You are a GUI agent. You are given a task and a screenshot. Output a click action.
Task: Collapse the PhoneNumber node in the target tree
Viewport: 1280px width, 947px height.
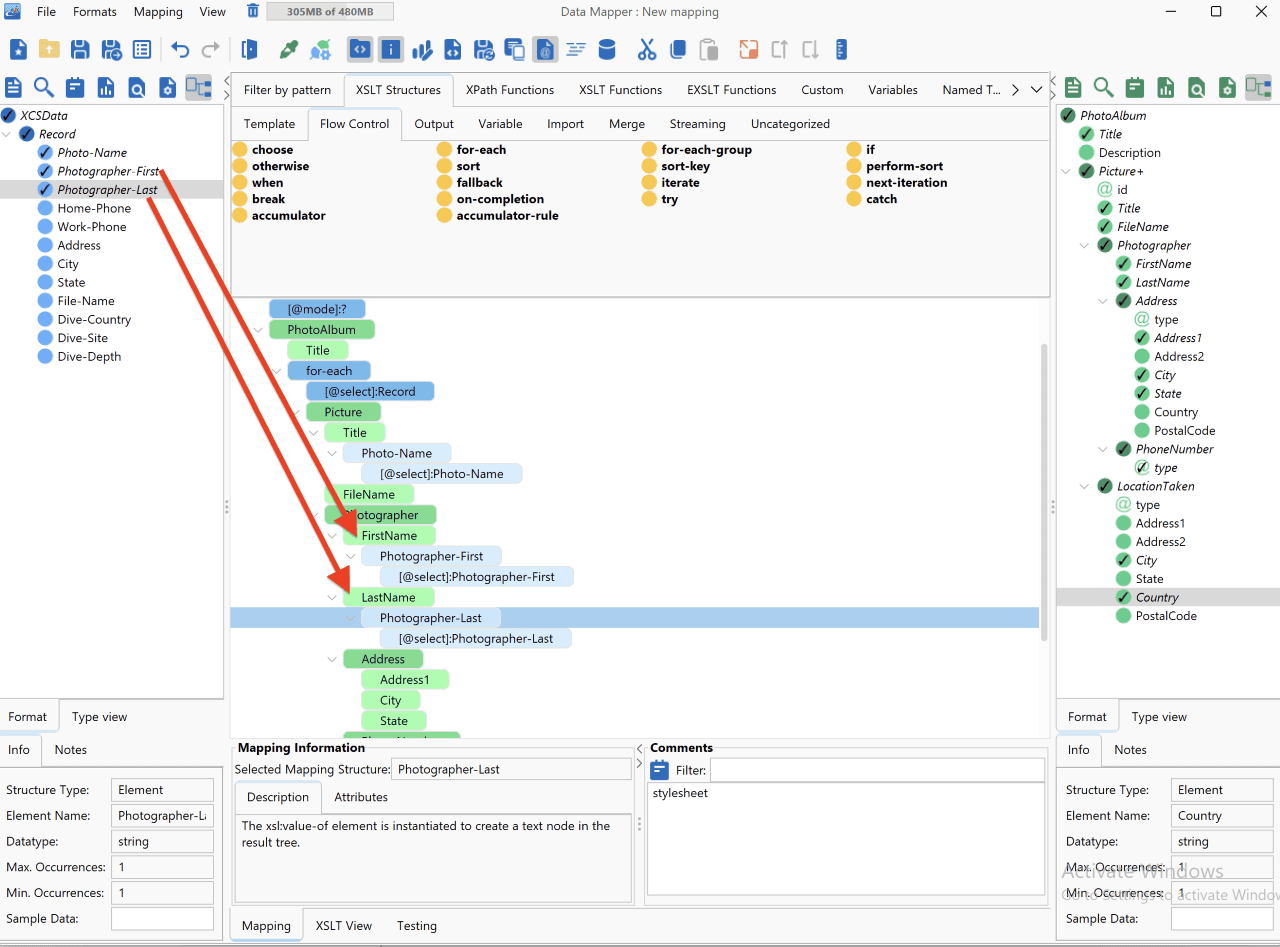pyautogui.click(x=1105, y=449)
